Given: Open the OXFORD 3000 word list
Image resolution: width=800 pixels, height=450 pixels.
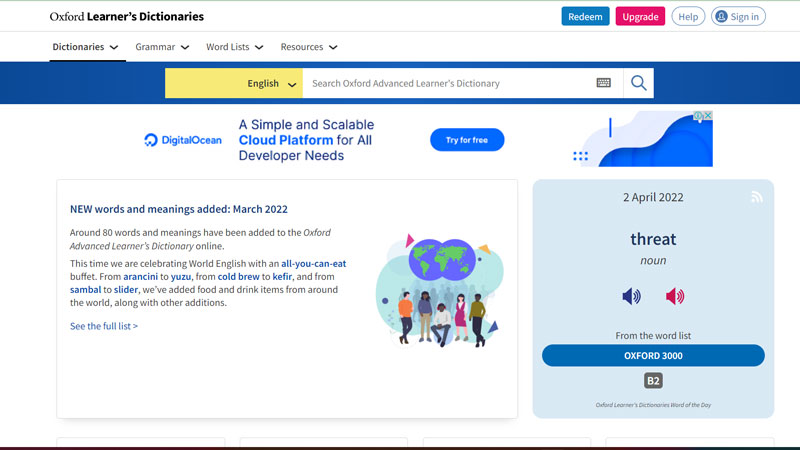Looking at the screenshot, I should (x=653, y=356).
